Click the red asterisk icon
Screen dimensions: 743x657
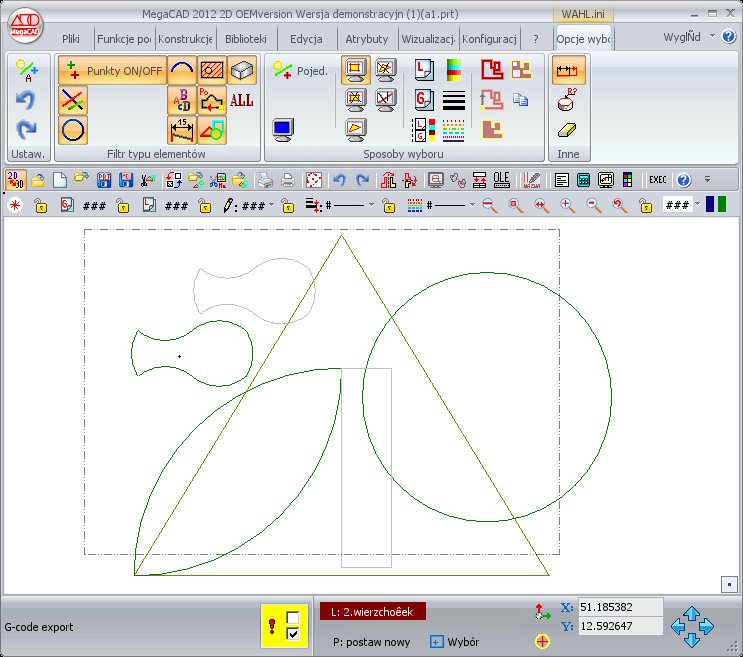pos(15,205)
